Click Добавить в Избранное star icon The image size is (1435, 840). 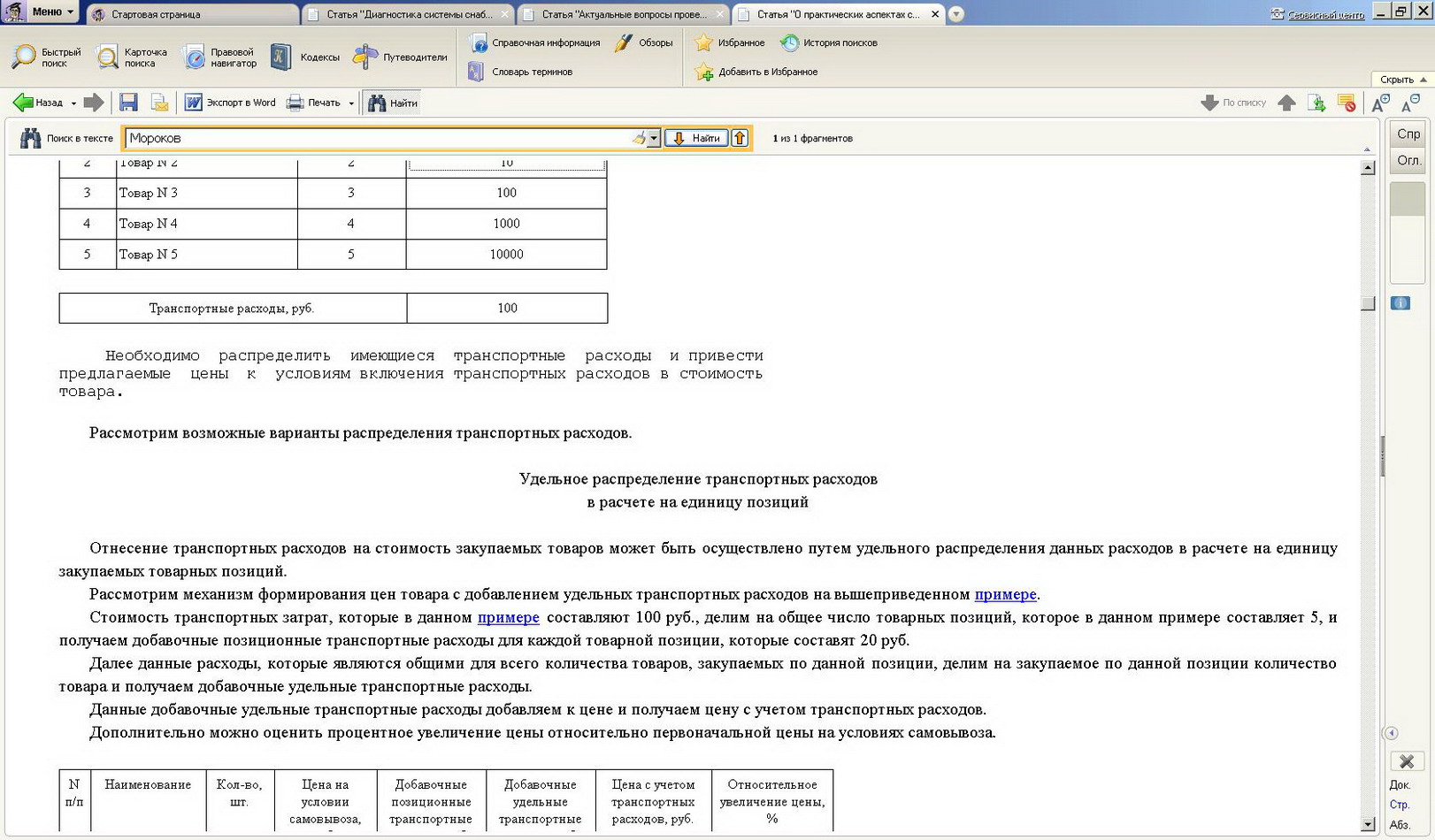(704, 72)
